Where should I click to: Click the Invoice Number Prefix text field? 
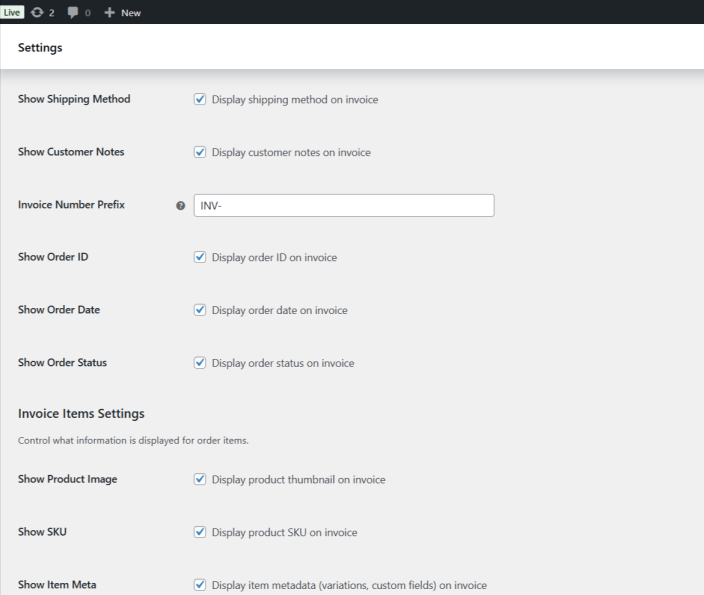(x=343, y=205)
